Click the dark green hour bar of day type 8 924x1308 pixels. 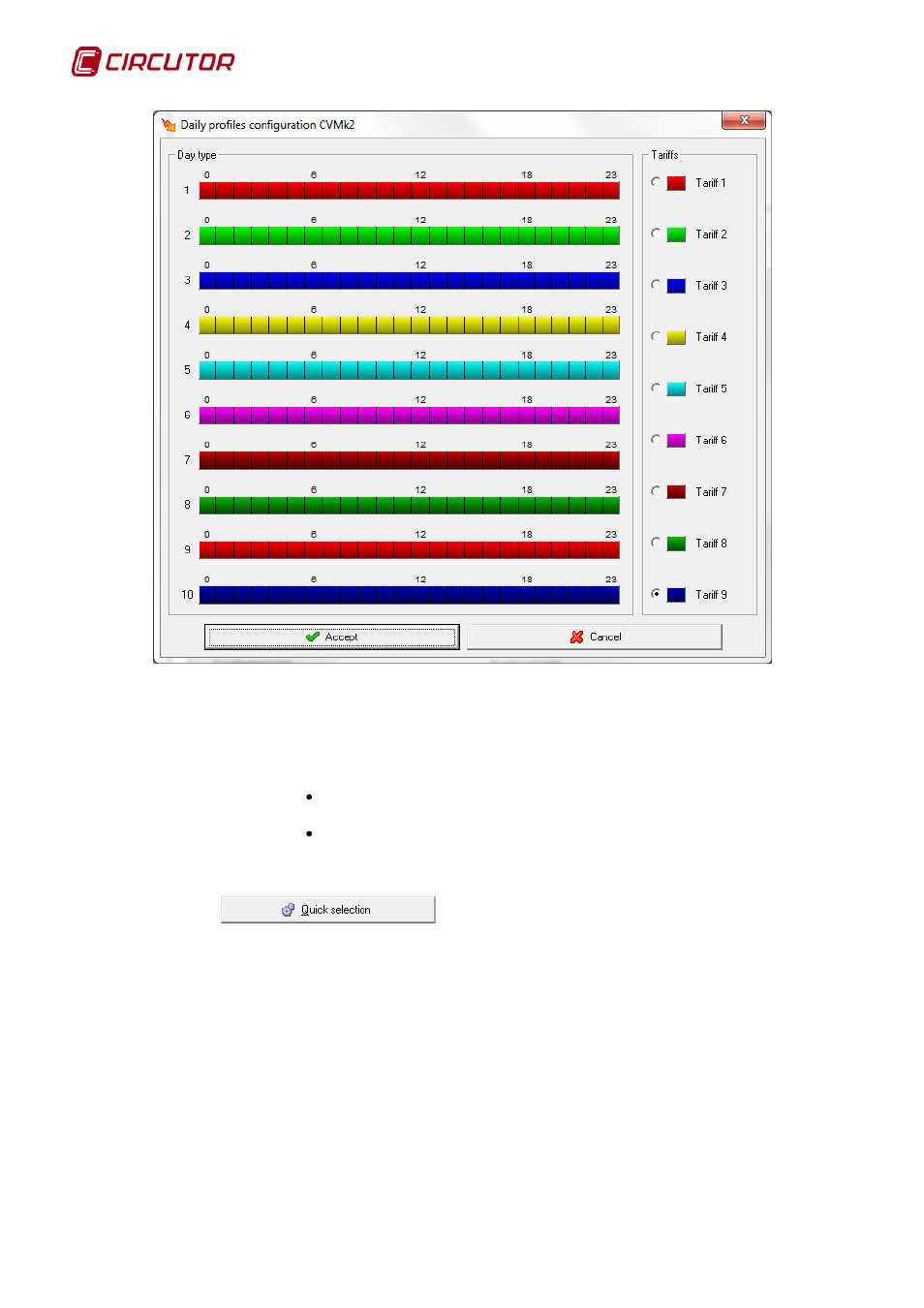click(x=409, y=505)
